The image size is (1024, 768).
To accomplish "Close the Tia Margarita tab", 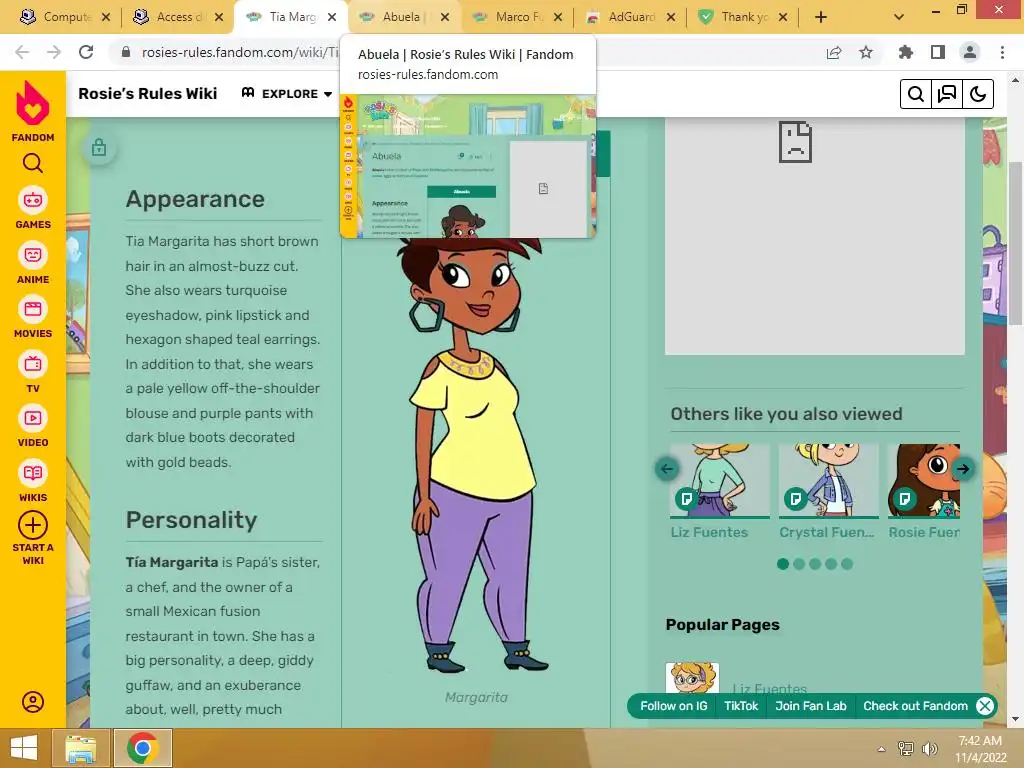I will [332, 17].
